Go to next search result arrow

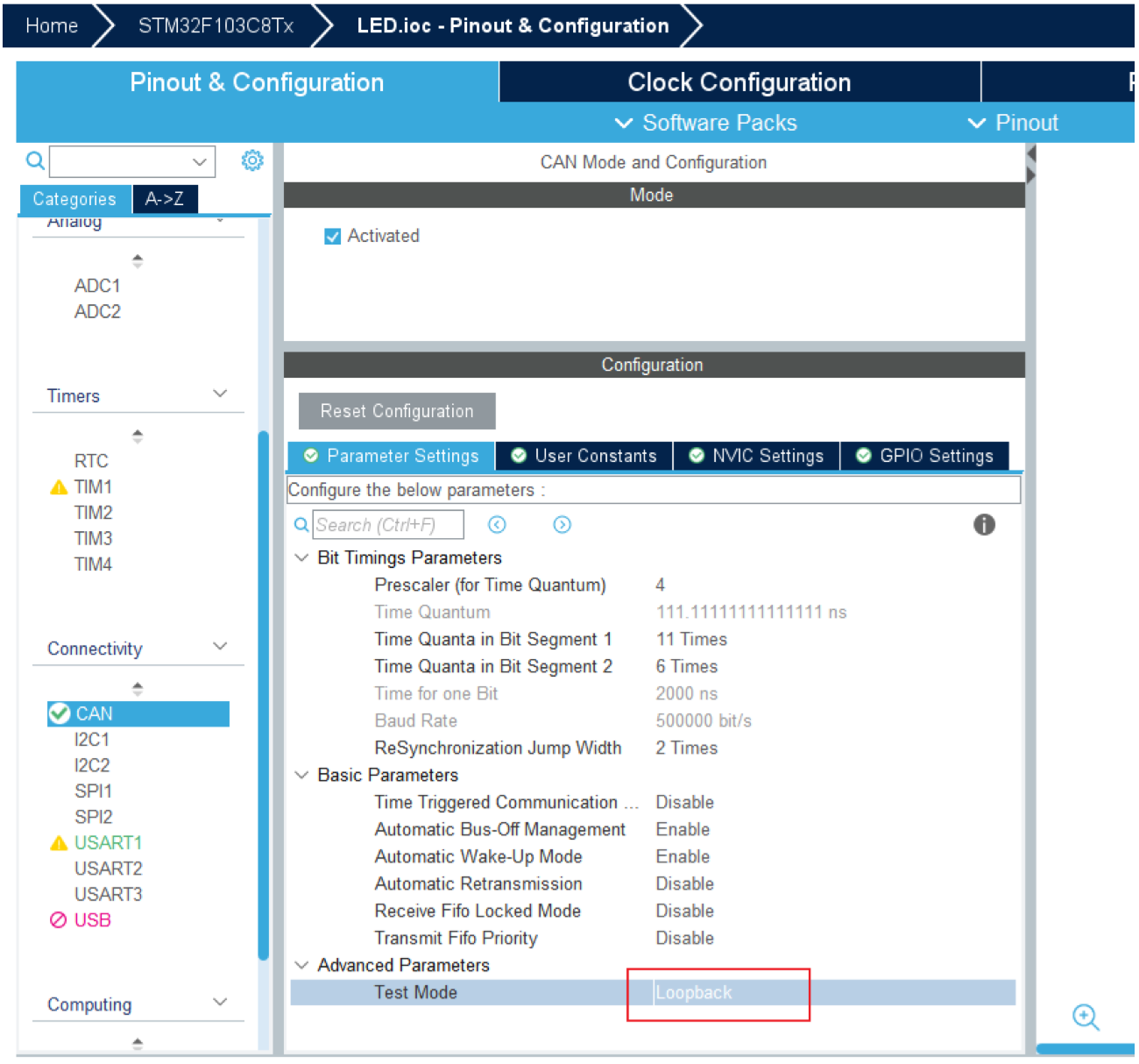[x=562, y=525]
